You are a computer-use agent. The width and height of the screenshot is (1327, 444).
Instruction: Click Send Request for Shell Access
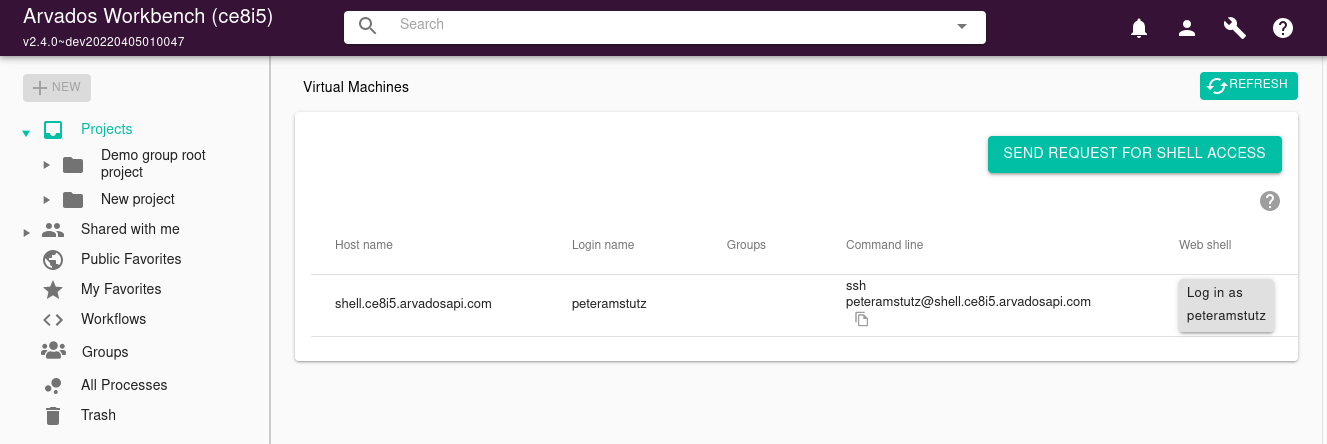[1134, 154]
